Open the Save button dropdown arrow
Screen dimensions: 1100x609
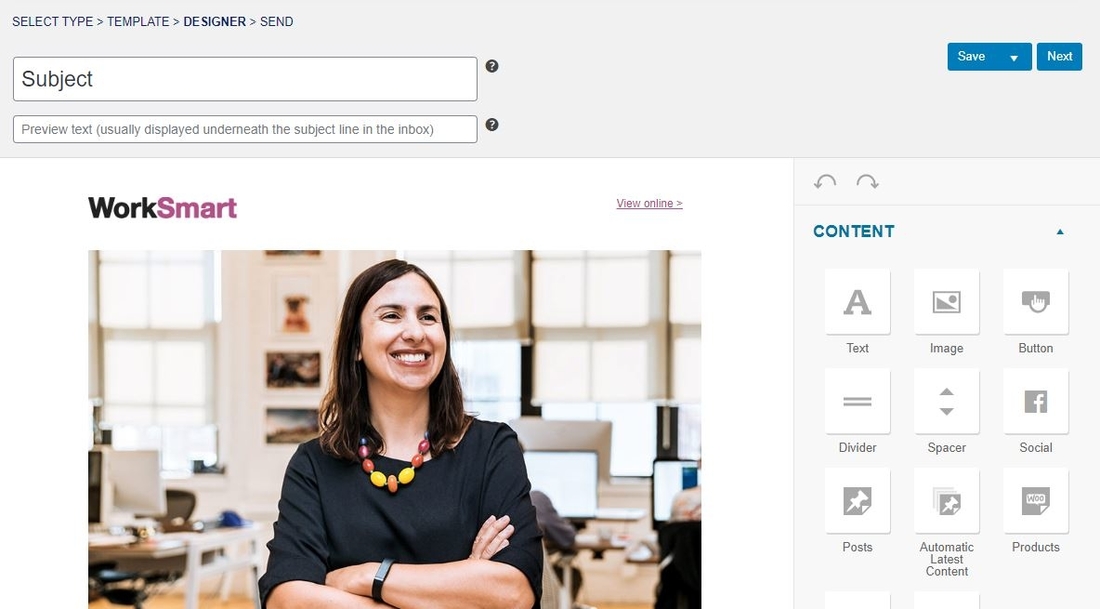point(1014,58)
